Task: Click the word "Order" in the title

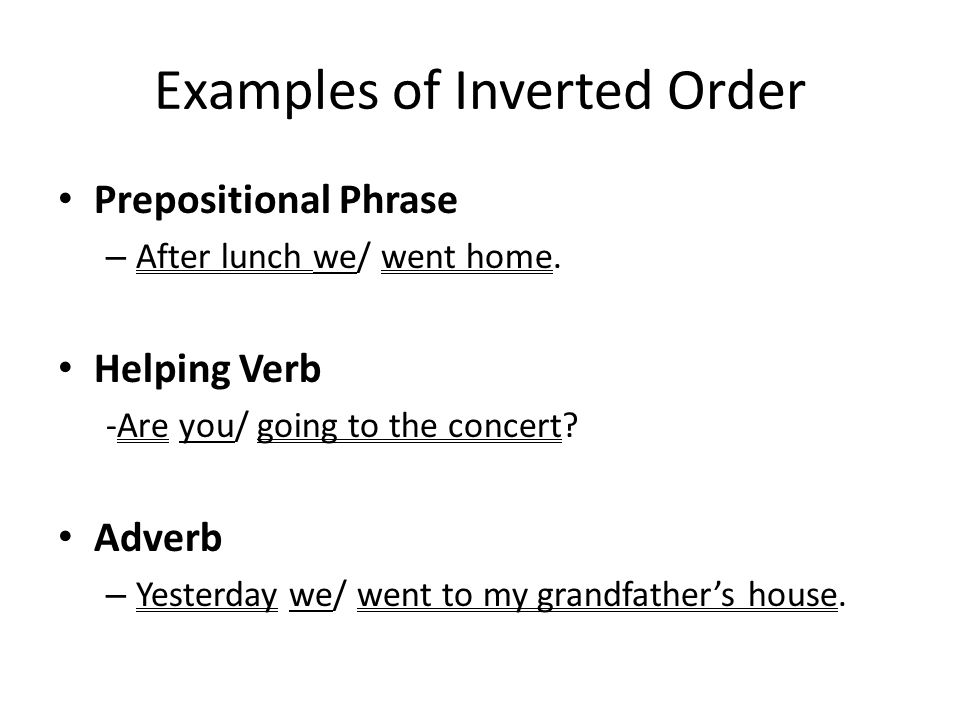Action: point(737,91)
